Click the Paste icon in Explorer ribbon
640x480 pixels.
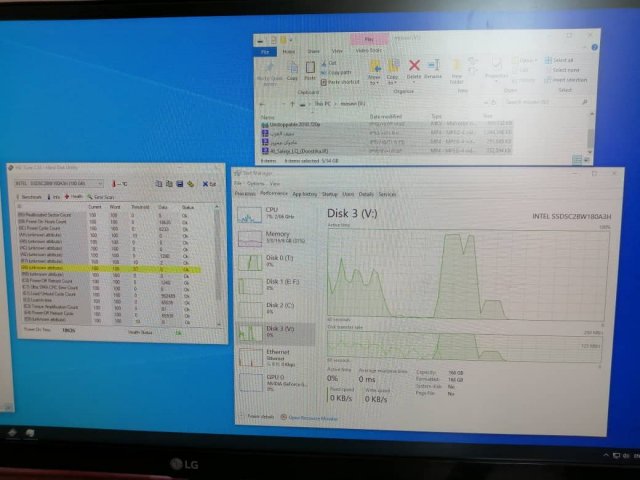pos(310,68)
